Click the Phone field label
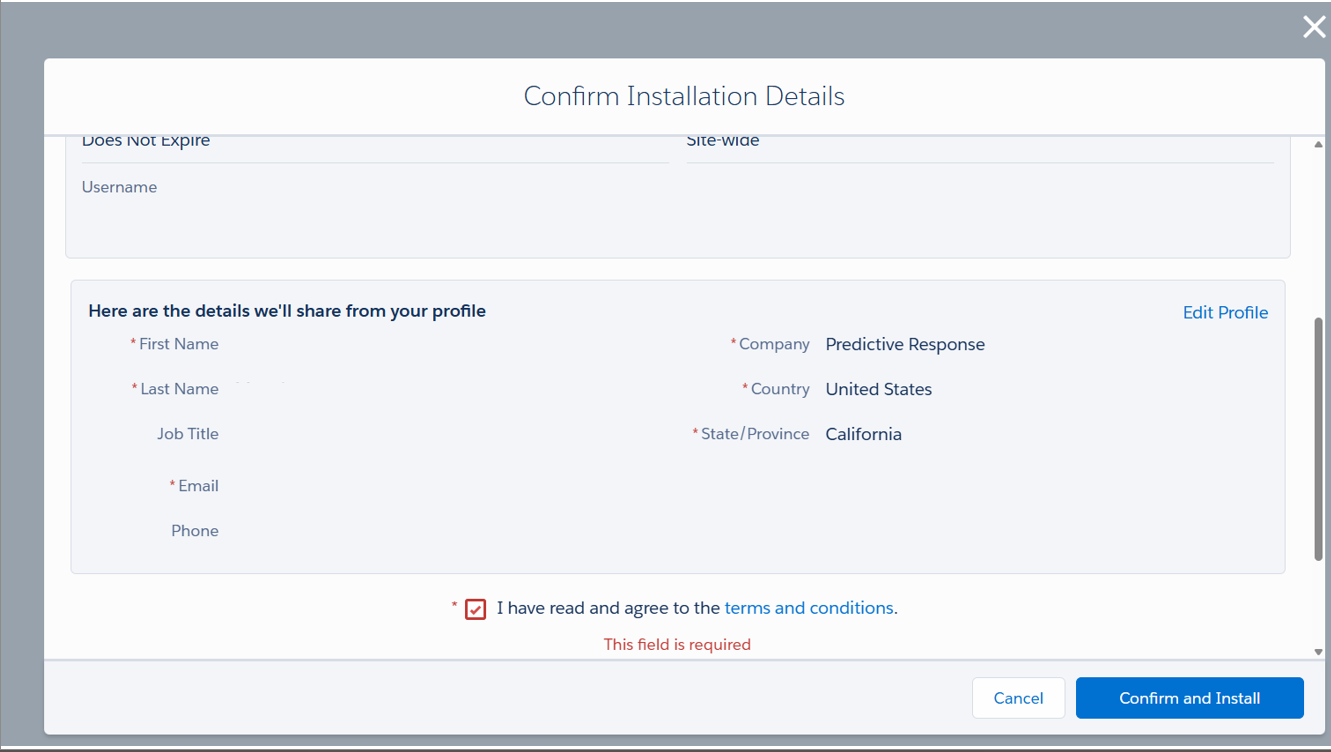Viewport: 1331px width, 752px height. point(194,531)
